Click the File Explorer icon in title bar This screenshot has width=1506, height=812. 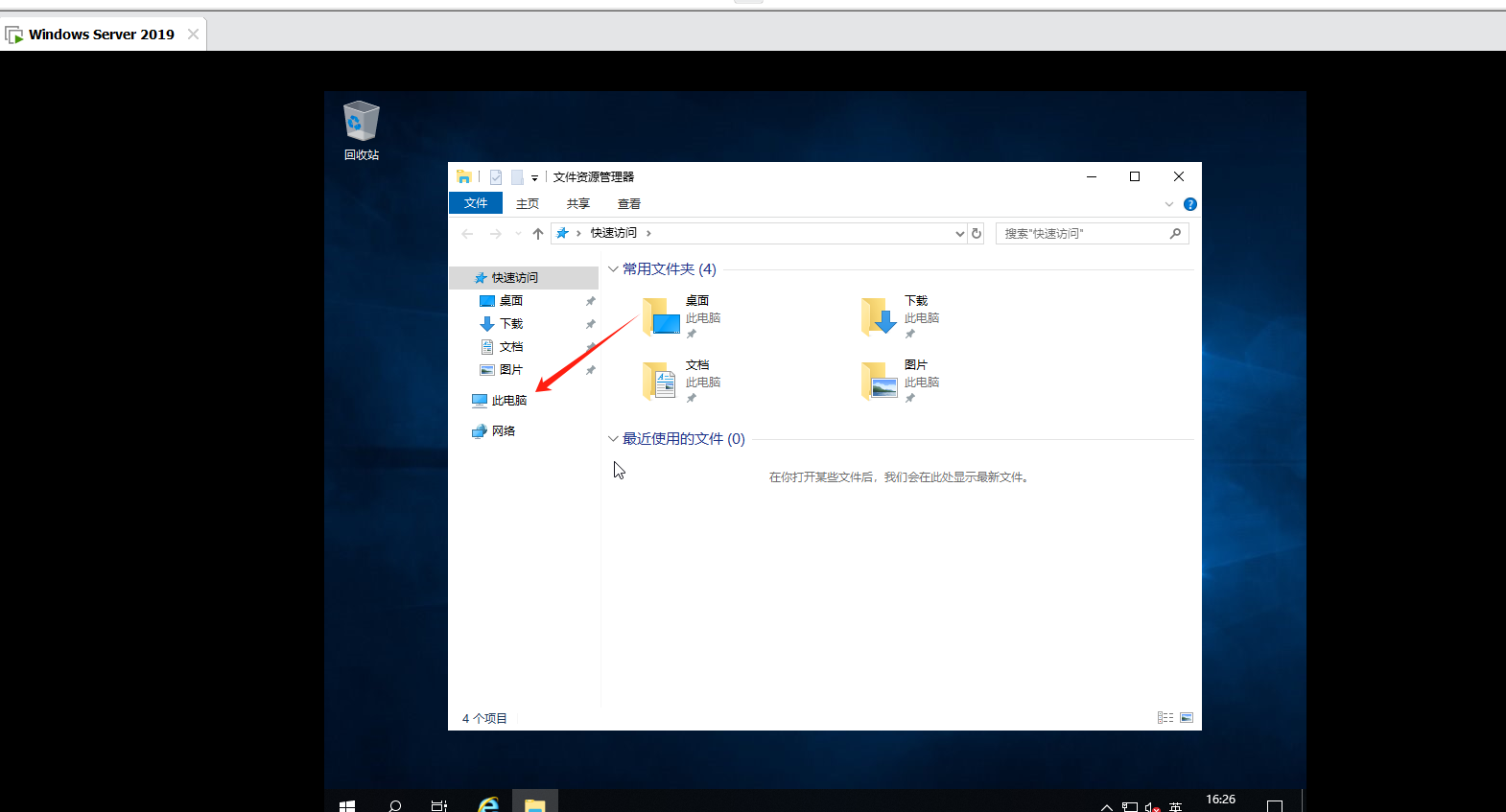point(464,176)
